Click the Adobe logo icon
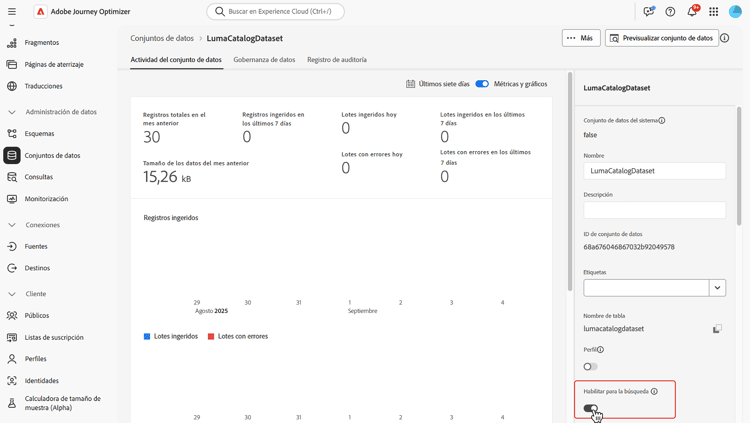 click(x=40, y=11)
